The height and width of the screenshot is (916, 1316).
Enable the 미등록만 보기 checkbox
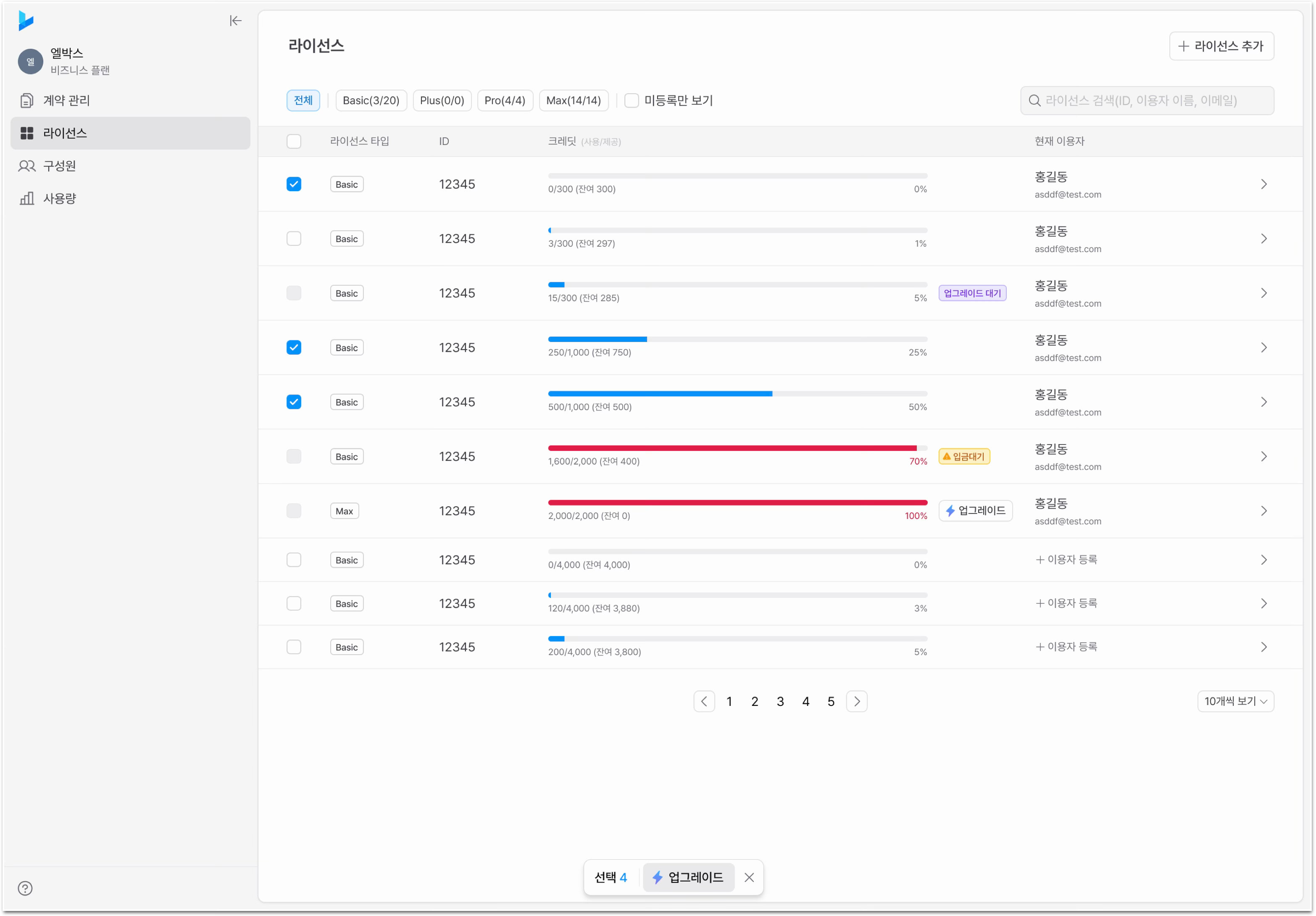click(x=631, y=100)
